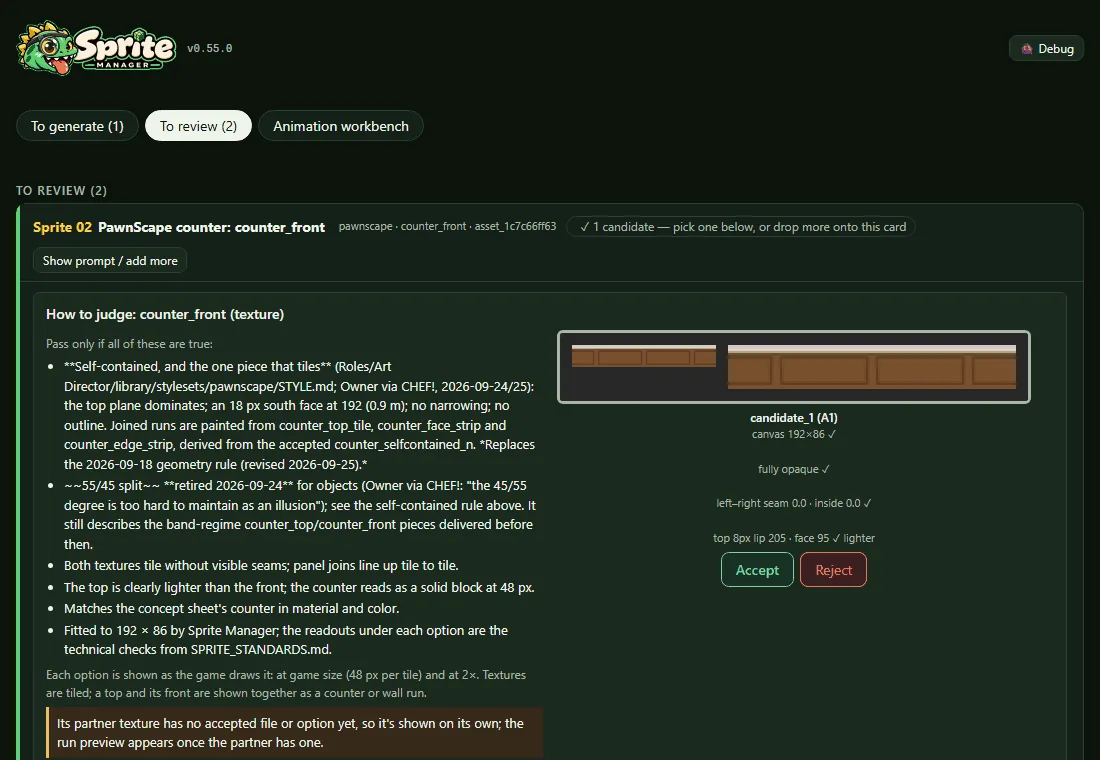This screenshot has height=760, width=1100.
Task: Reject candidate_1 (A1)
Action: click(833, 570)
